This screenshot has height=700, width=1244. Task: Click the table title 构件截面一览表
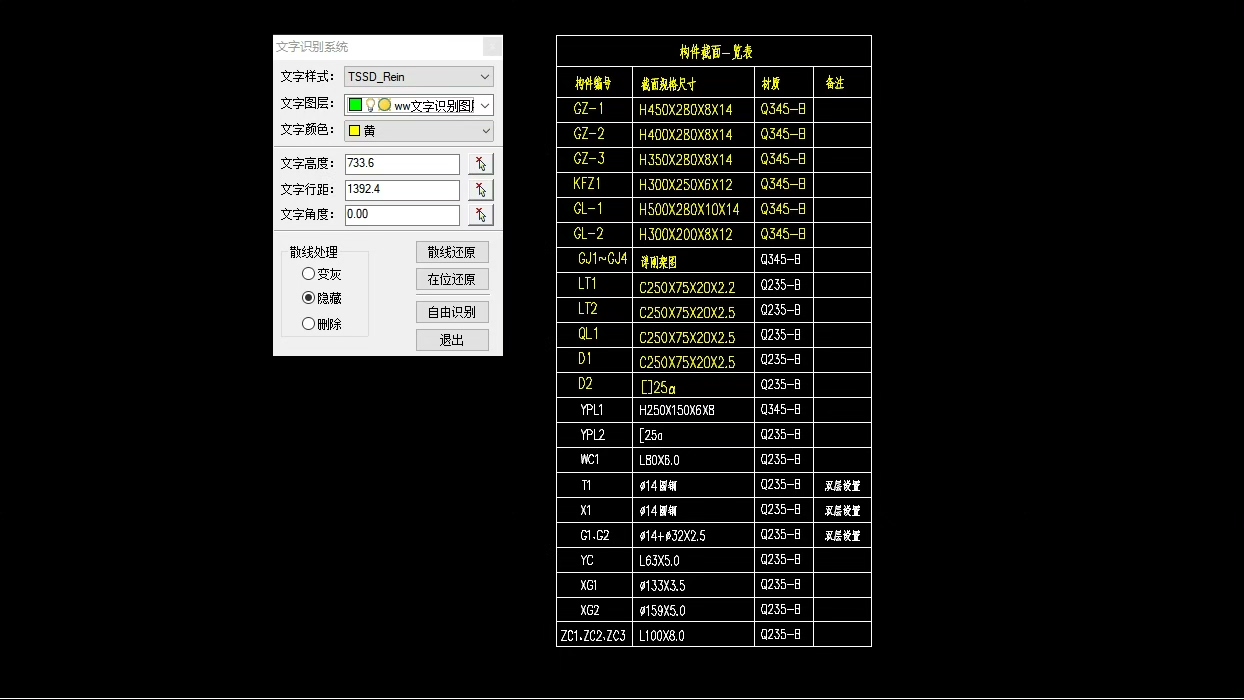click(x=717, y=53)
